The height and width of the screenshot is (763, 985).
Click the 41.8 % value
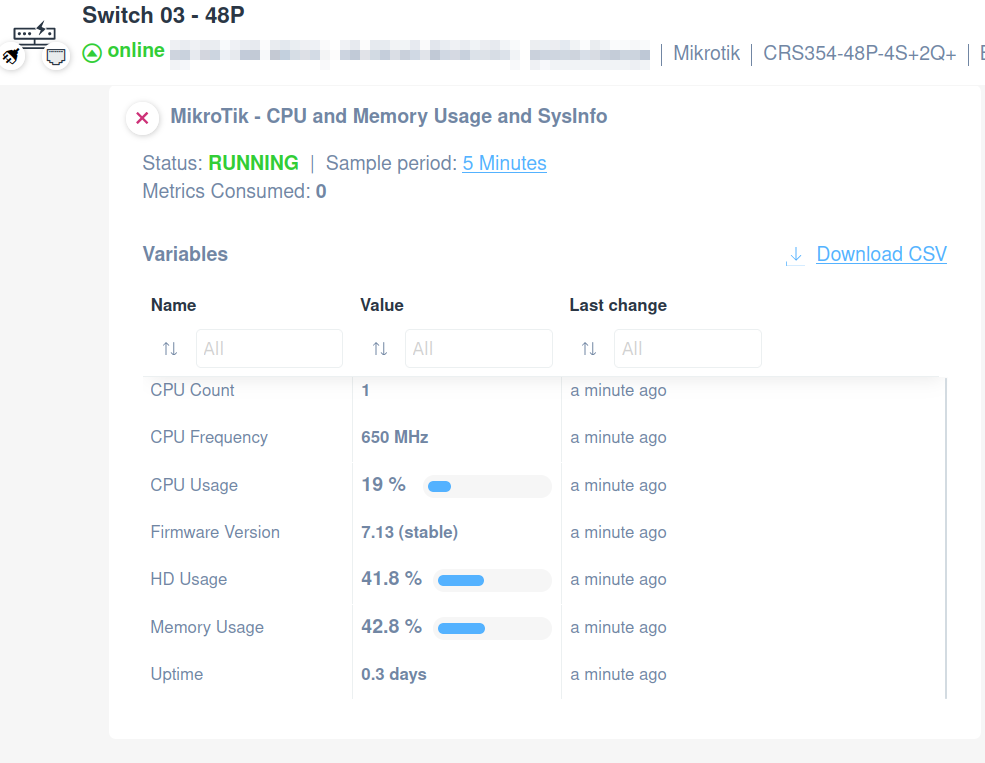[x=391, y=578]
